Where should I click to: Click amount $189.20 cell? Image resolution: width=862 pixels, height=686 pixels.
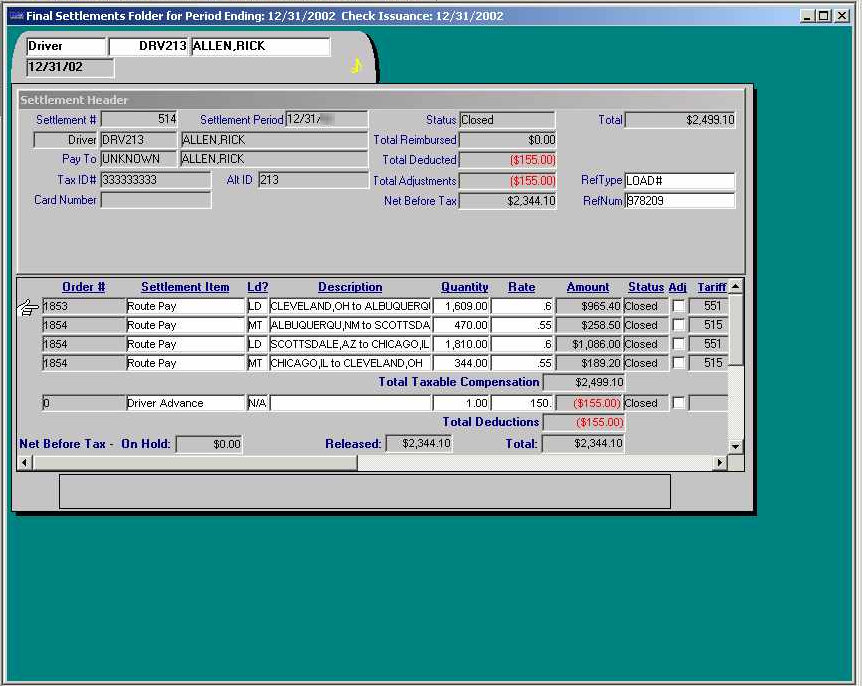coord(589,363)
